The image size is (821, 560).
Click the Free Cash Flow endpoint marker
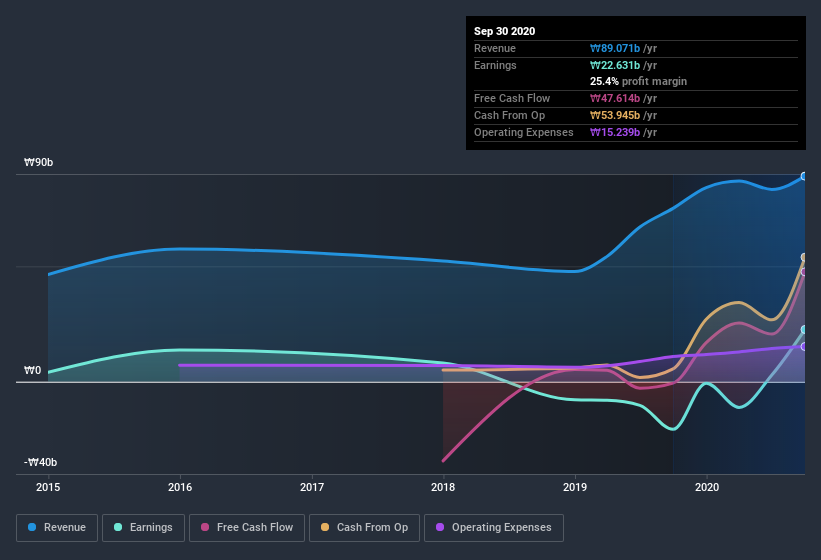click(x=804, y=272)
